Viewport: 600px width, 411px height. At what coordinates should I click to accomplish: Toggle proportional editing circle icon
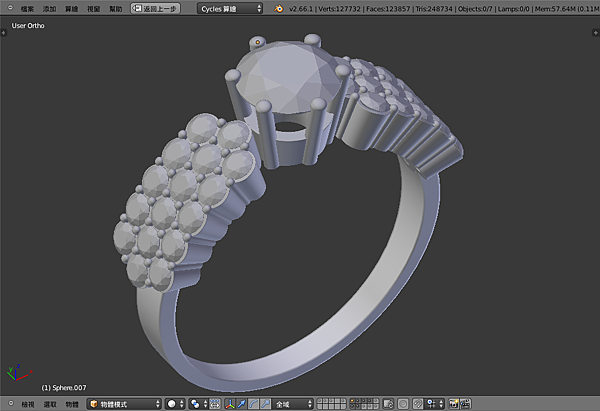pyautogui.click(x=403, y=404)
